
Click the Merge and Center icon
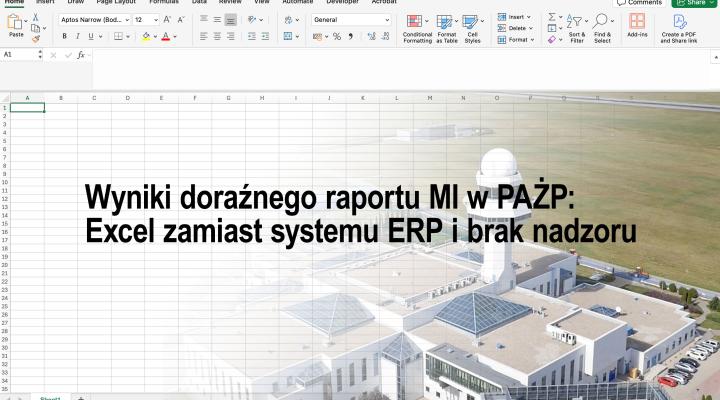pos(288,36)
